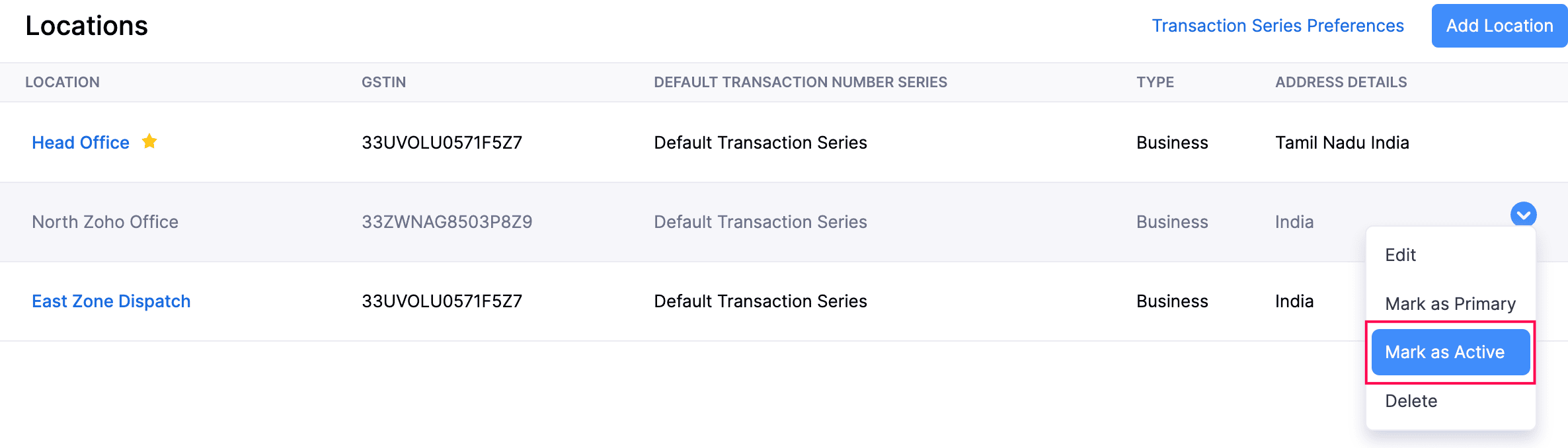Viewport: 1568px width, 448px height.
Task: Click the primary star icon beside Head Office
Action: click(x=149, y=141)
